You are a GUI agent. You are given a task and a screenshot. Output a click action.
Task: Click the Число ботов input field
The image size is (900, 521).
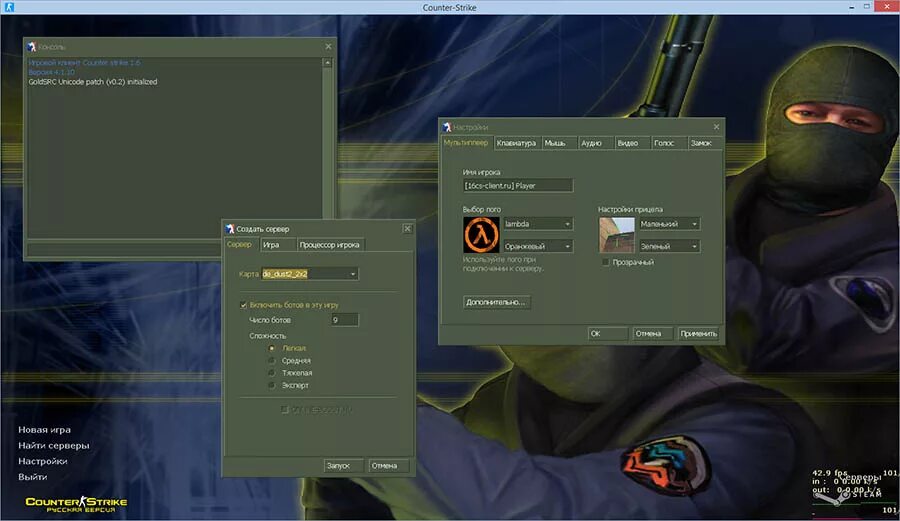[x=344, y=320]
